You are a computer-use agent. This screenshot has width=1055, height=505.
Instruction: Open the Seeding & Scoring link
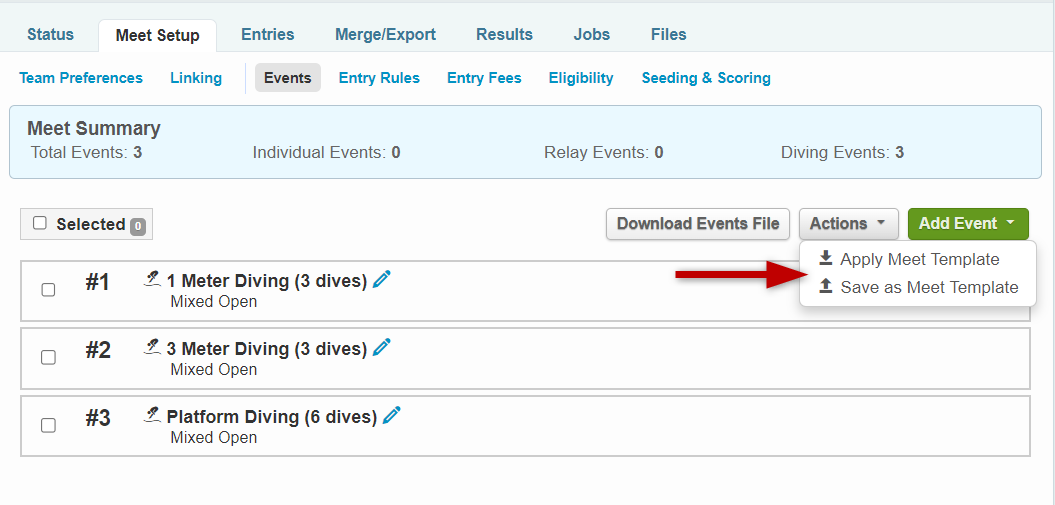[706, 78]
